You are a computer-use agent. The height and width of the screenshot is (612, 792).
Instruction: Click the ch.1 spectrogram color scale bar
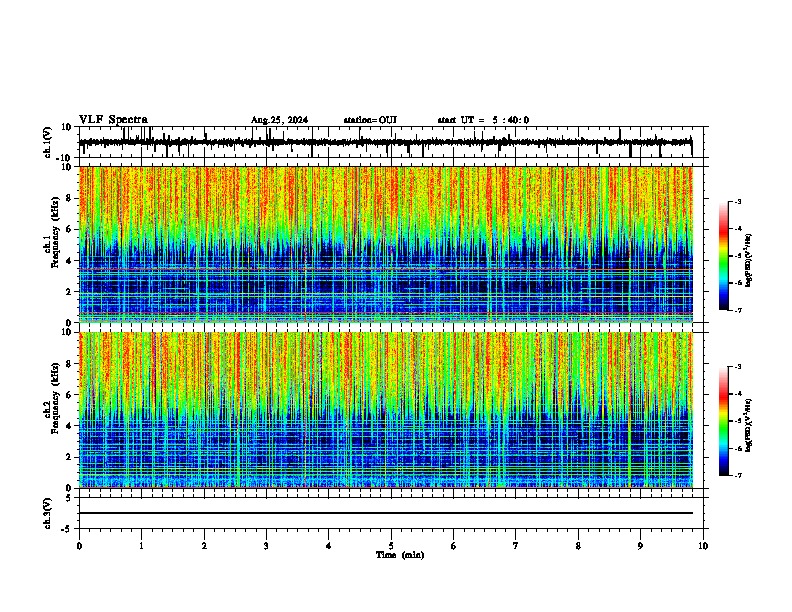724,256
